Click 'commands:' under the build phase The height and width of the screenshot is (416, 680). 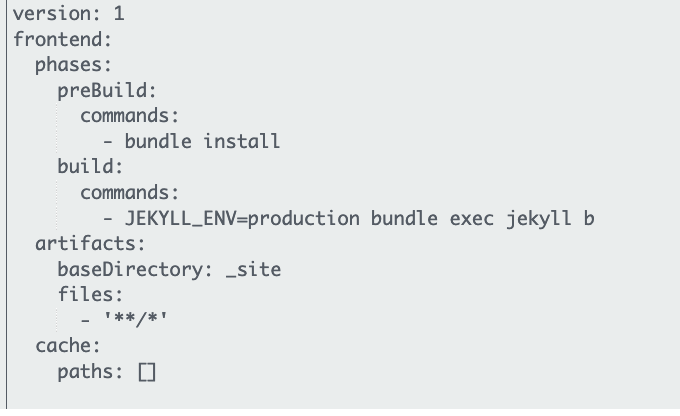coord(129,193)
